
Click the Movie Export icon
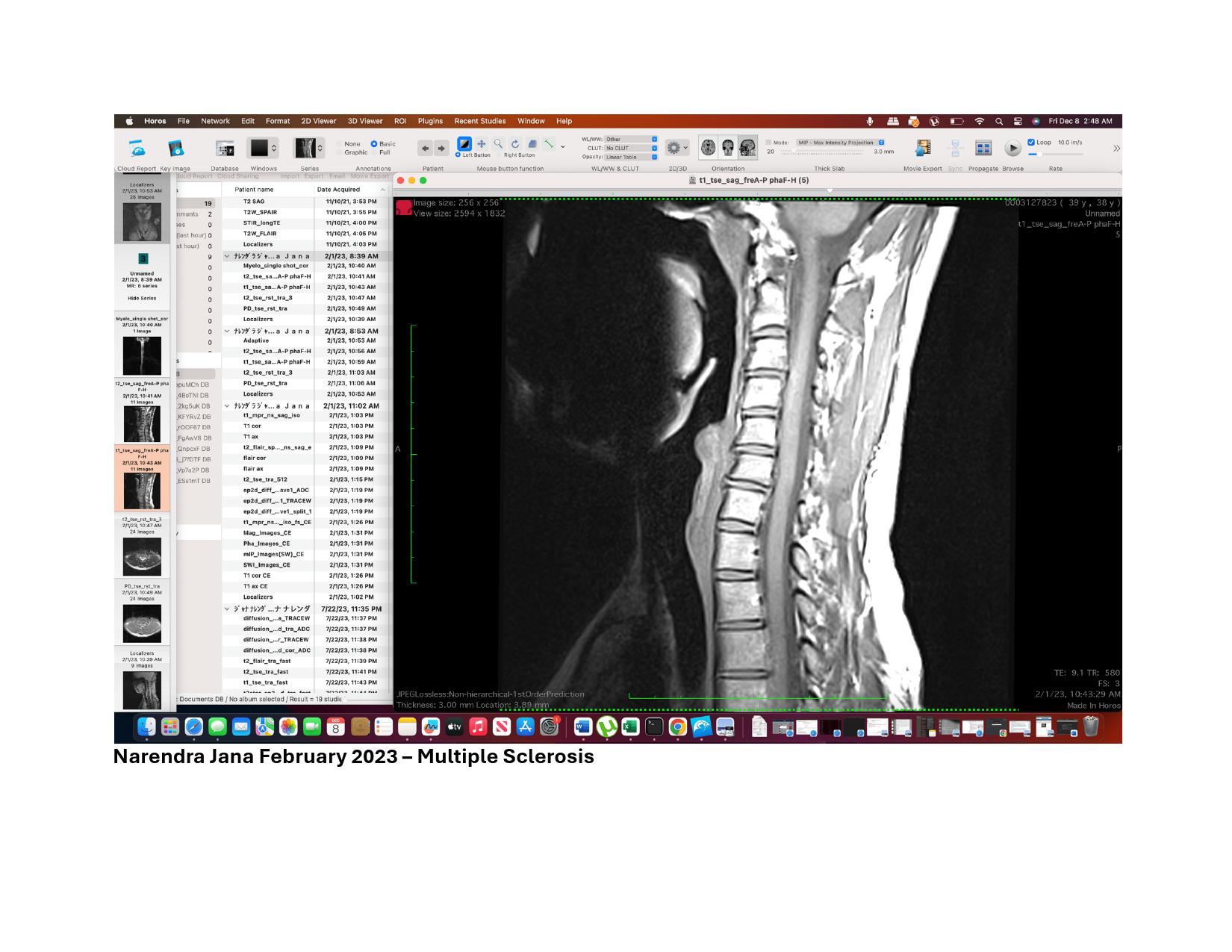(923, 149)
